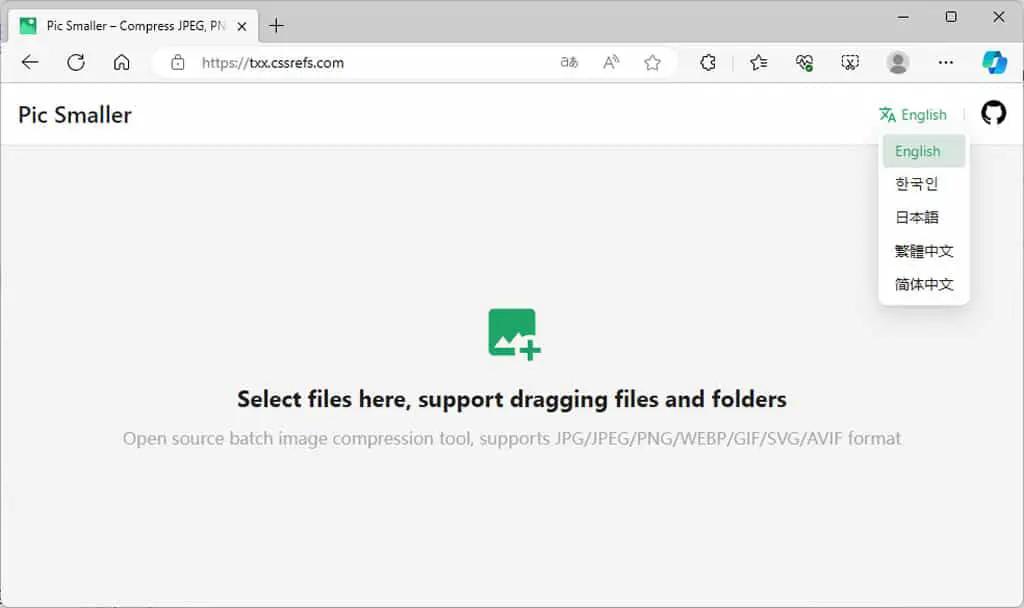Select 简体中文 in the language menu
1024x608 pixels.
tap(923, 284)
